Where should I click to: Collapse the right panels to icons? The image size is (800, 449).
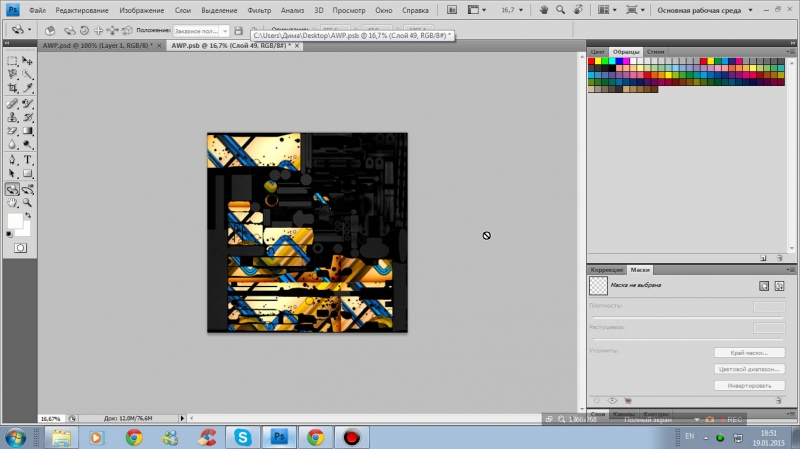coord(792,43)
